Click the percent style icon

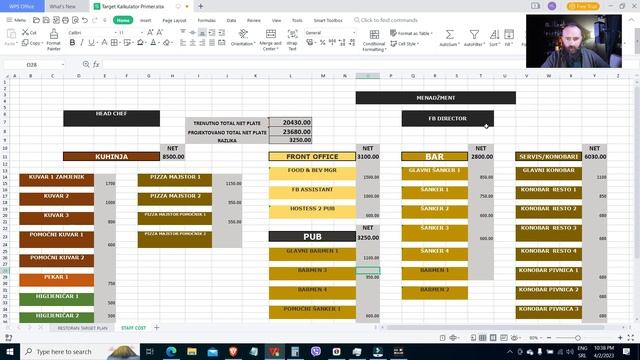(322, 42)
